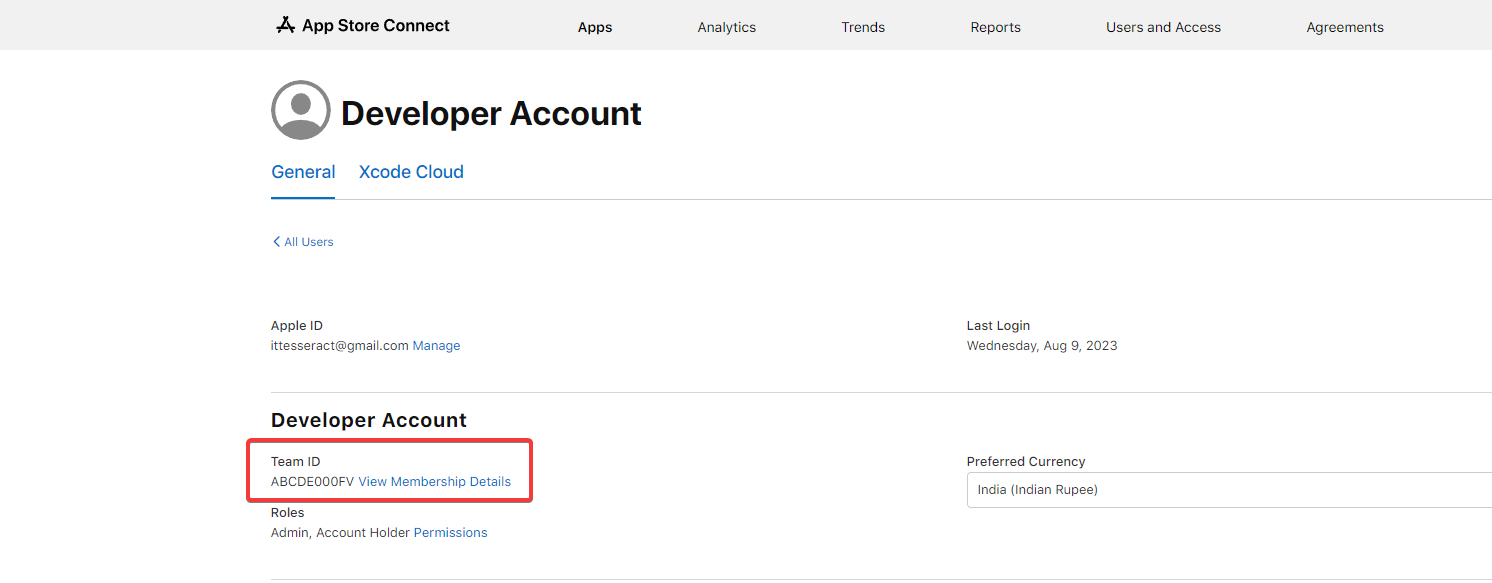Click the Last Login date text
Screen dimensions: 1492x583
1041,346
